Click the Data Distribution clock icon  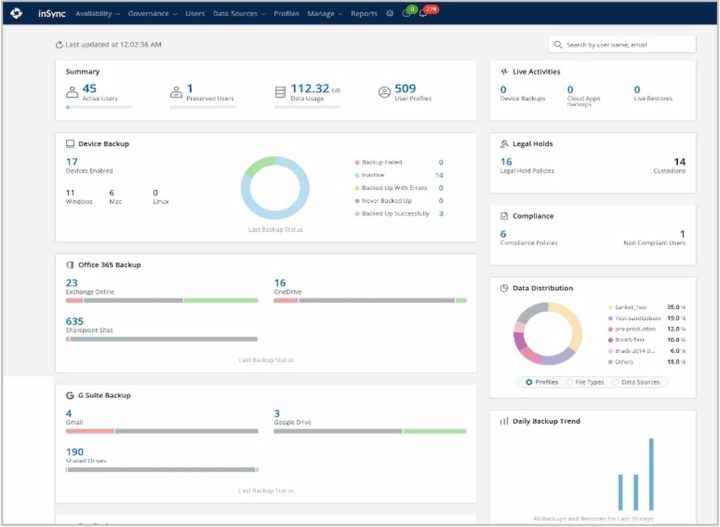click(504, 288)
